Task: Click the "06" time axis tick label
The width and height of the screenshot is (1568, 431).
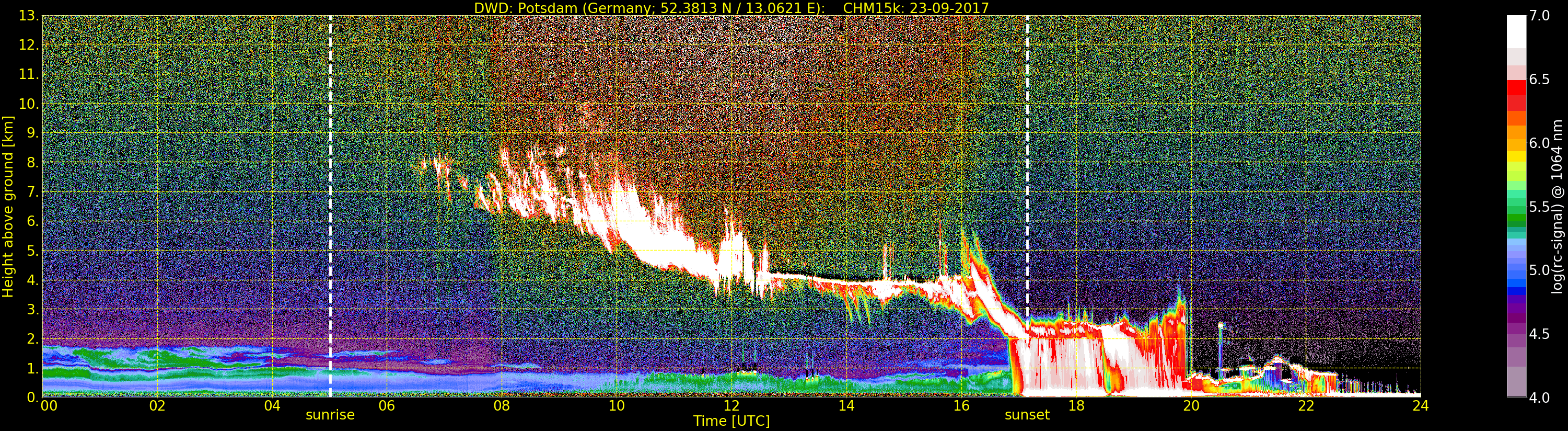Action: coord(387,406)
